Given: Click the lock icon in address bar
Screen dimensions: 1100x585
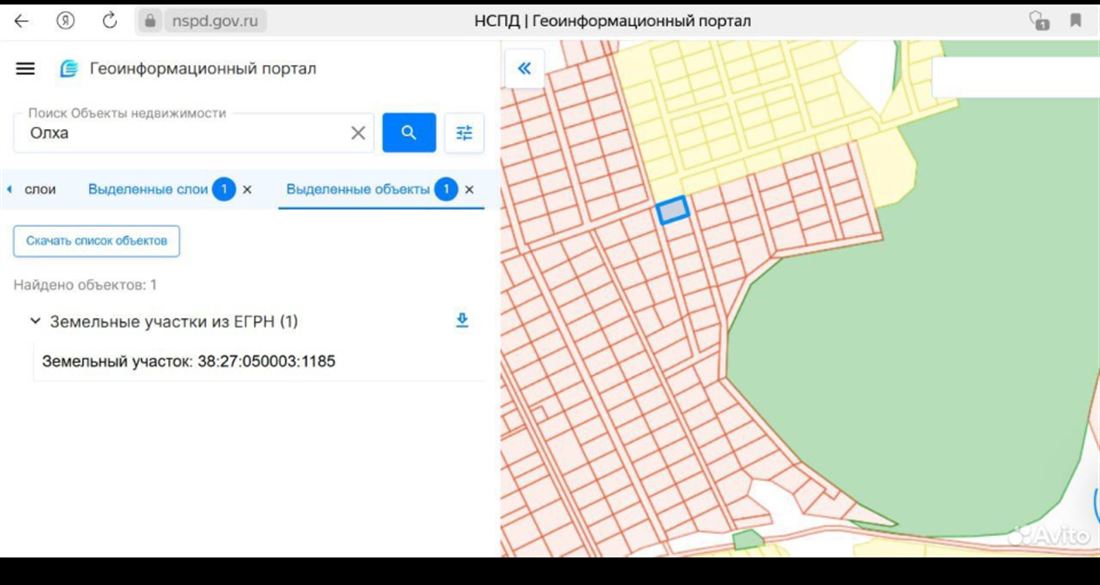Looking at the screenshot, I should click(149, 21).
